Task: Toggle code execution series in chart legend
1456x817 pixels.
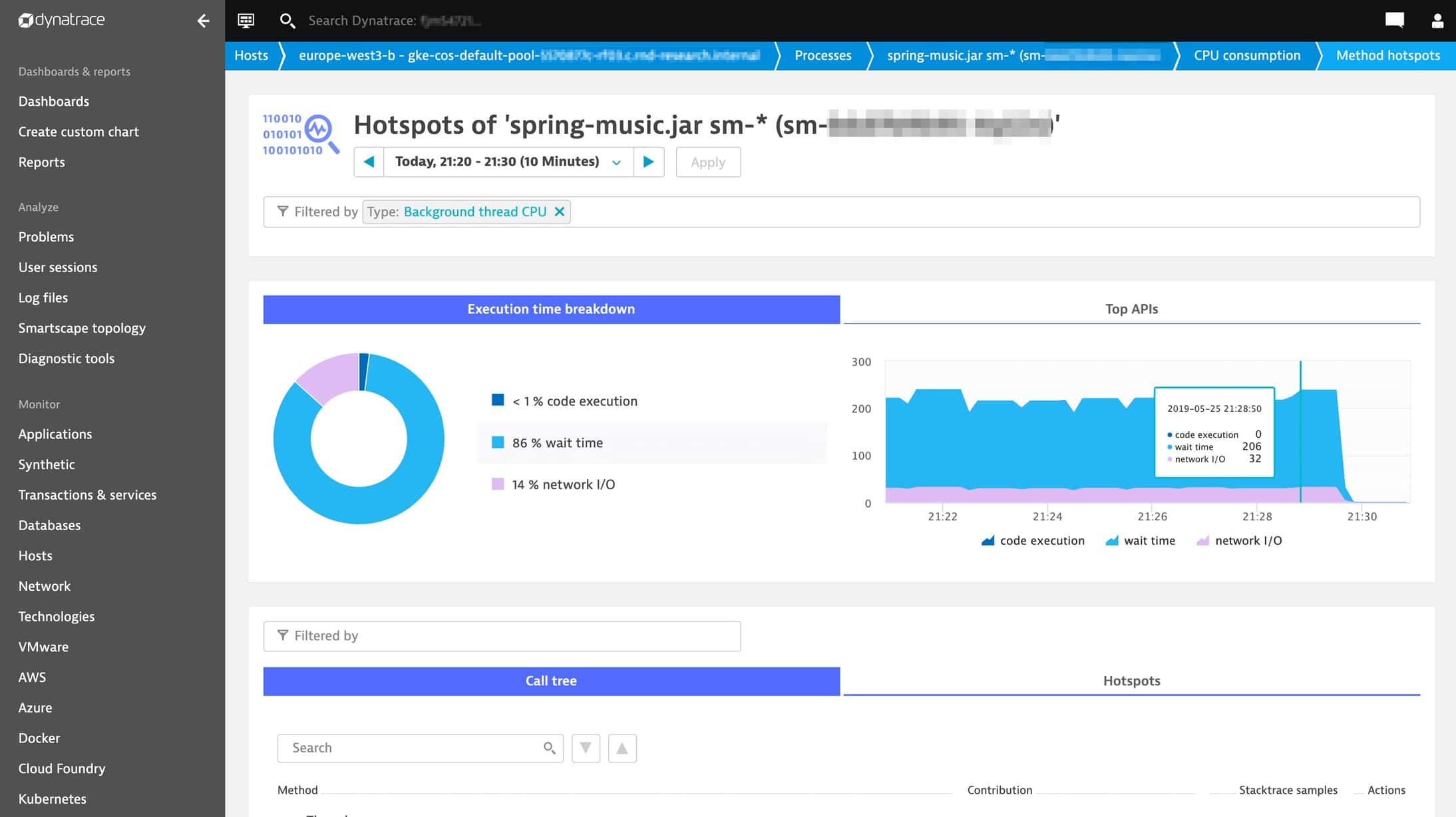Action: 1033,540
